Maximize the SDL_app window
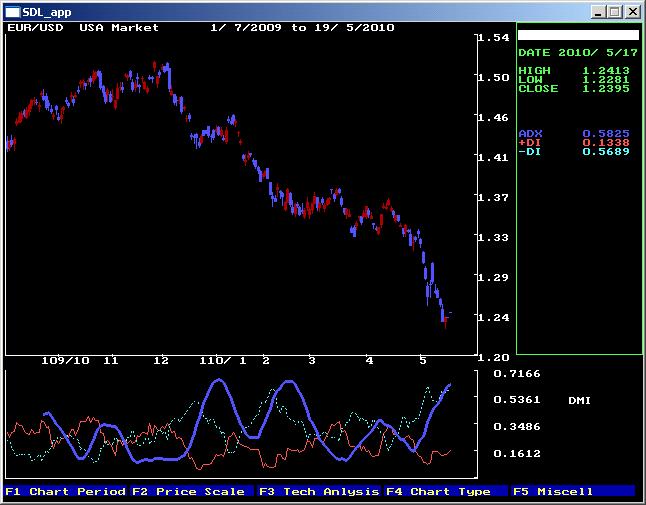646x505 pixels. (615, 12)
